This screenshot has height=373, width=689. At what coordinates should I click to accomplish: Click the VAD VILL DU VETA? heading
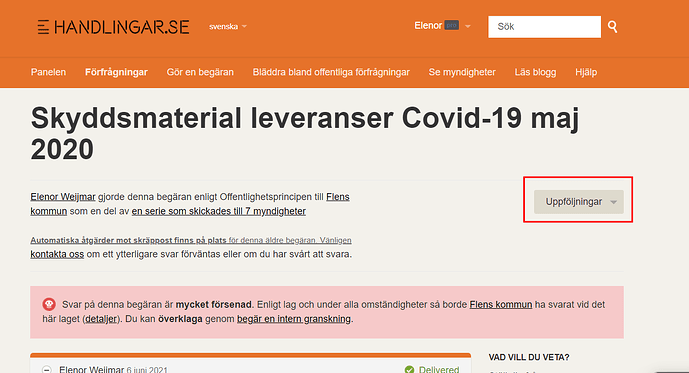(x=529, y=357)
